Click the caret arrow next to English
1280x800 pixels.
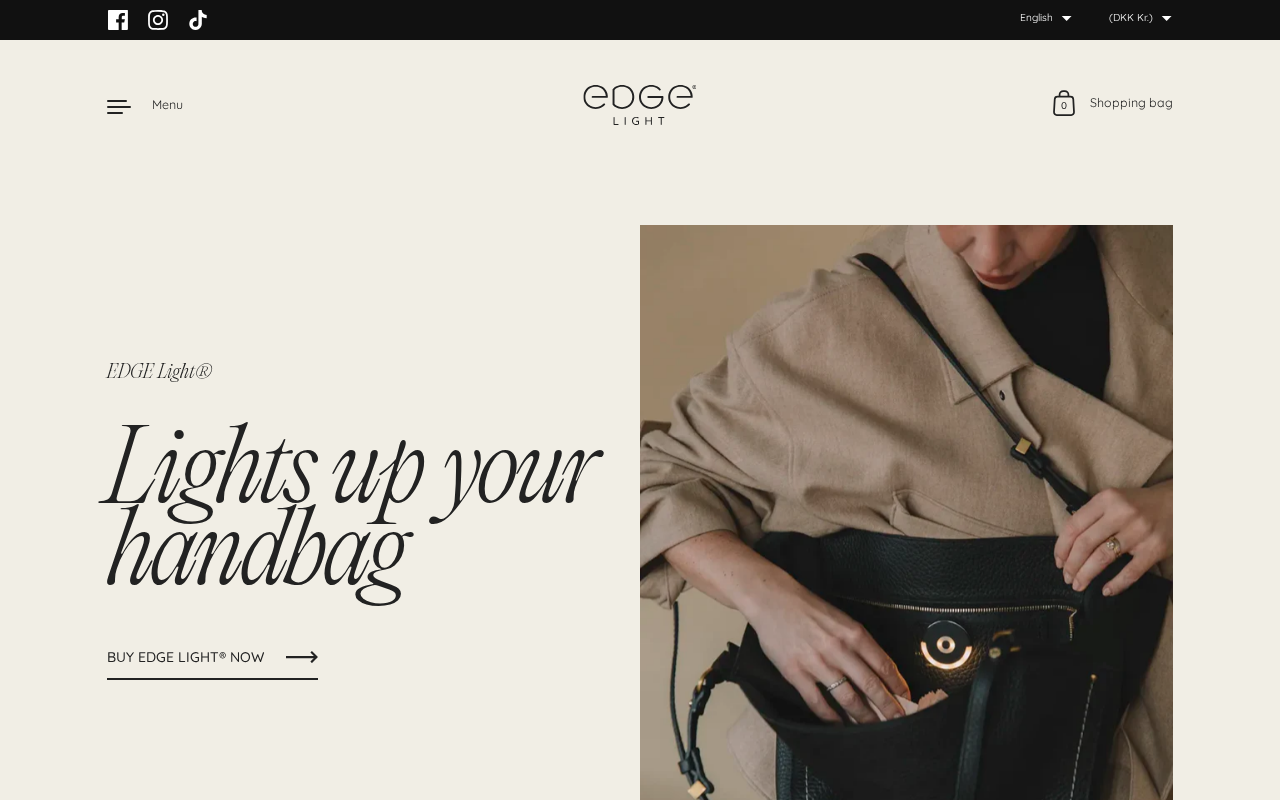pyautogui.click(x=1066, y=18)
